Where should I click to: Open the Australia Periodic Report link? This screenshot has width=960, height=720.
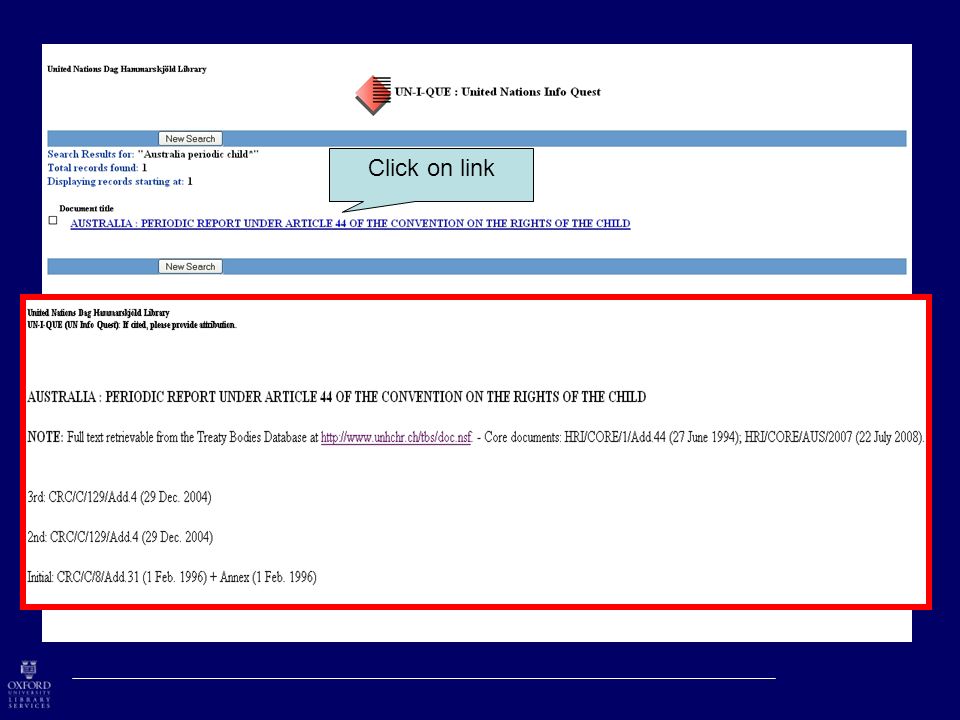point(350,223)
